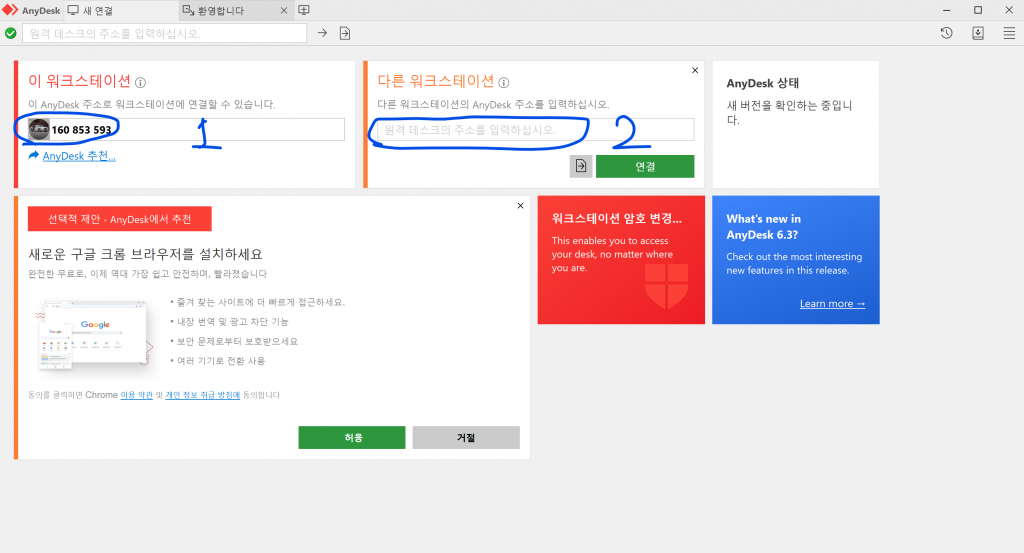Screen dimensions: 1024x553
Task: Close the 환영합니다 tab
Action: (x=283, y=10)
